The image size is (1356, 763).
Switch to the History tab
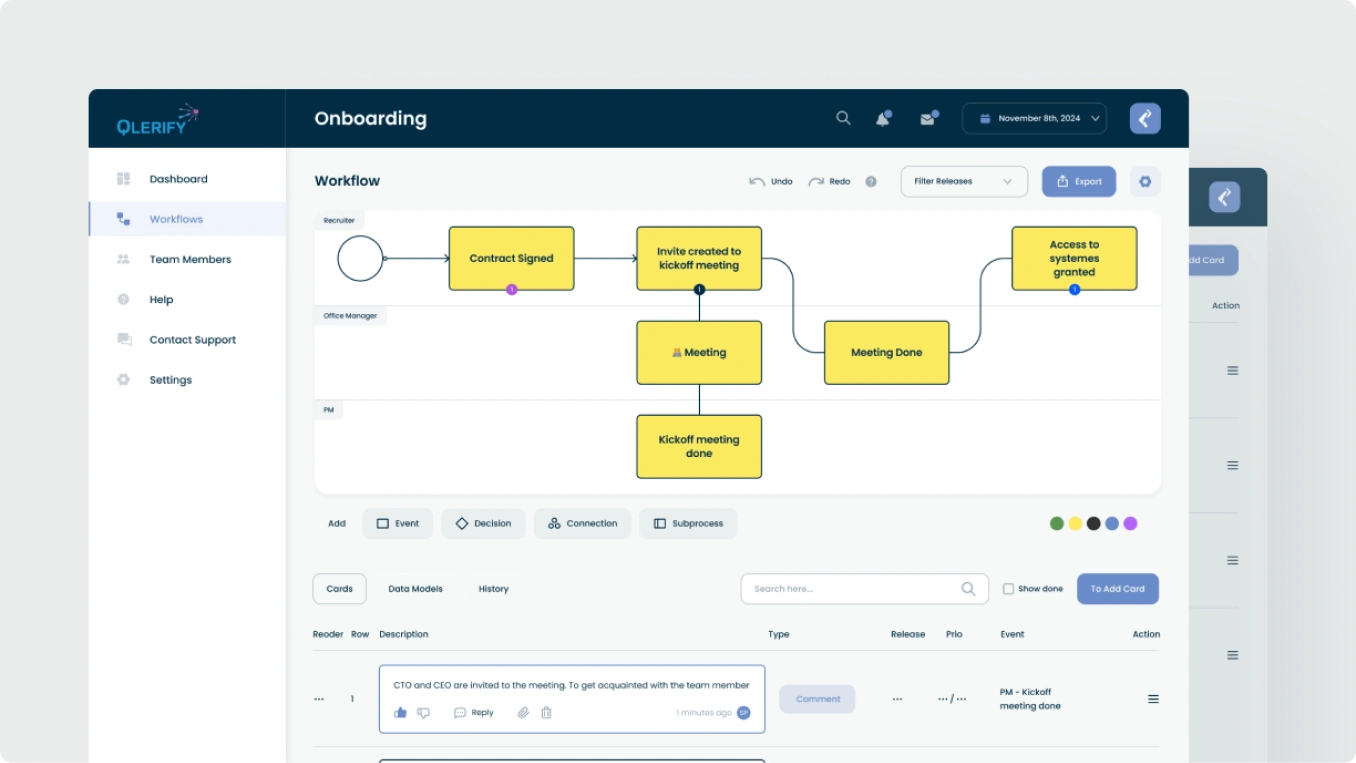click(493, 589)
